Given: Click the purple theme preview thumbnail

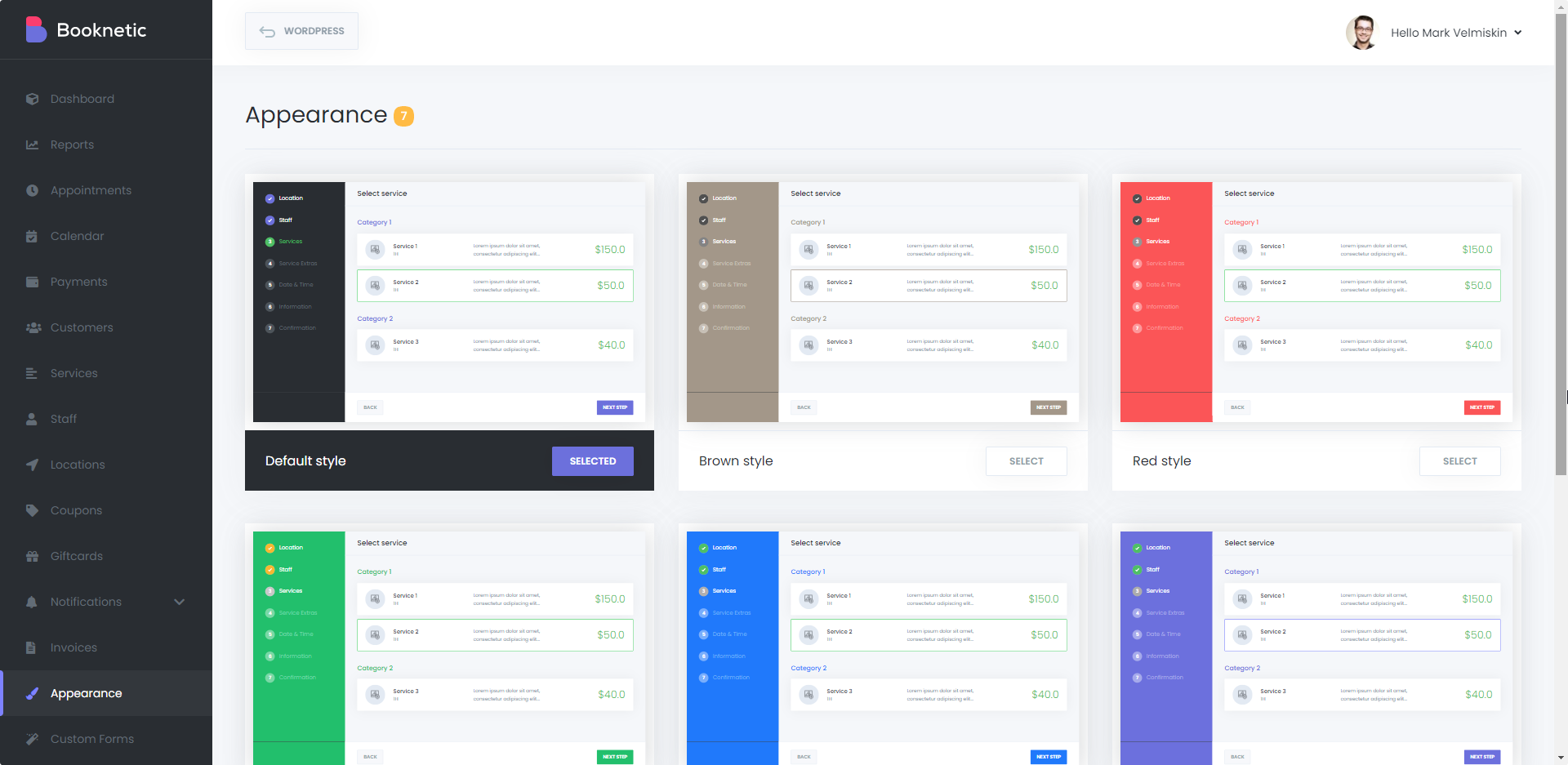Looking at the screenshot, I should (x=1316, y=648).
